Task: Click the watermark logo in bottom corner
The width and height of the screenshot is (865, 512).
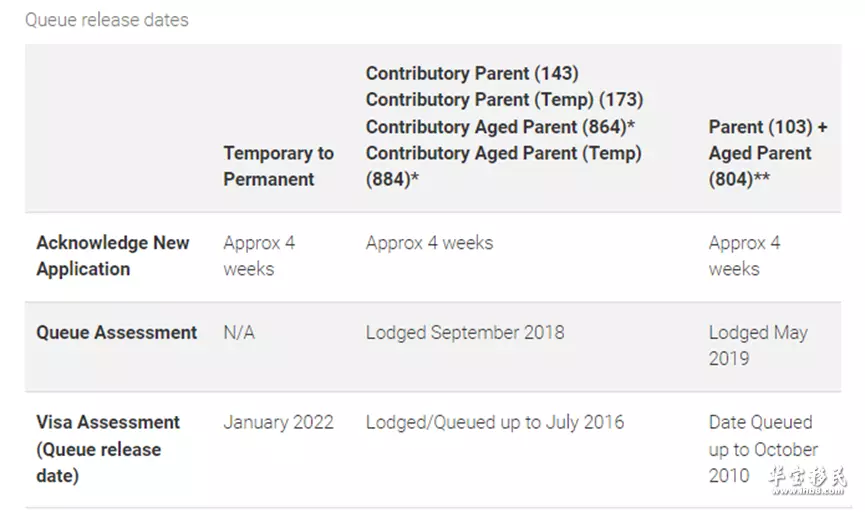Action: click(x=808, y=480)
